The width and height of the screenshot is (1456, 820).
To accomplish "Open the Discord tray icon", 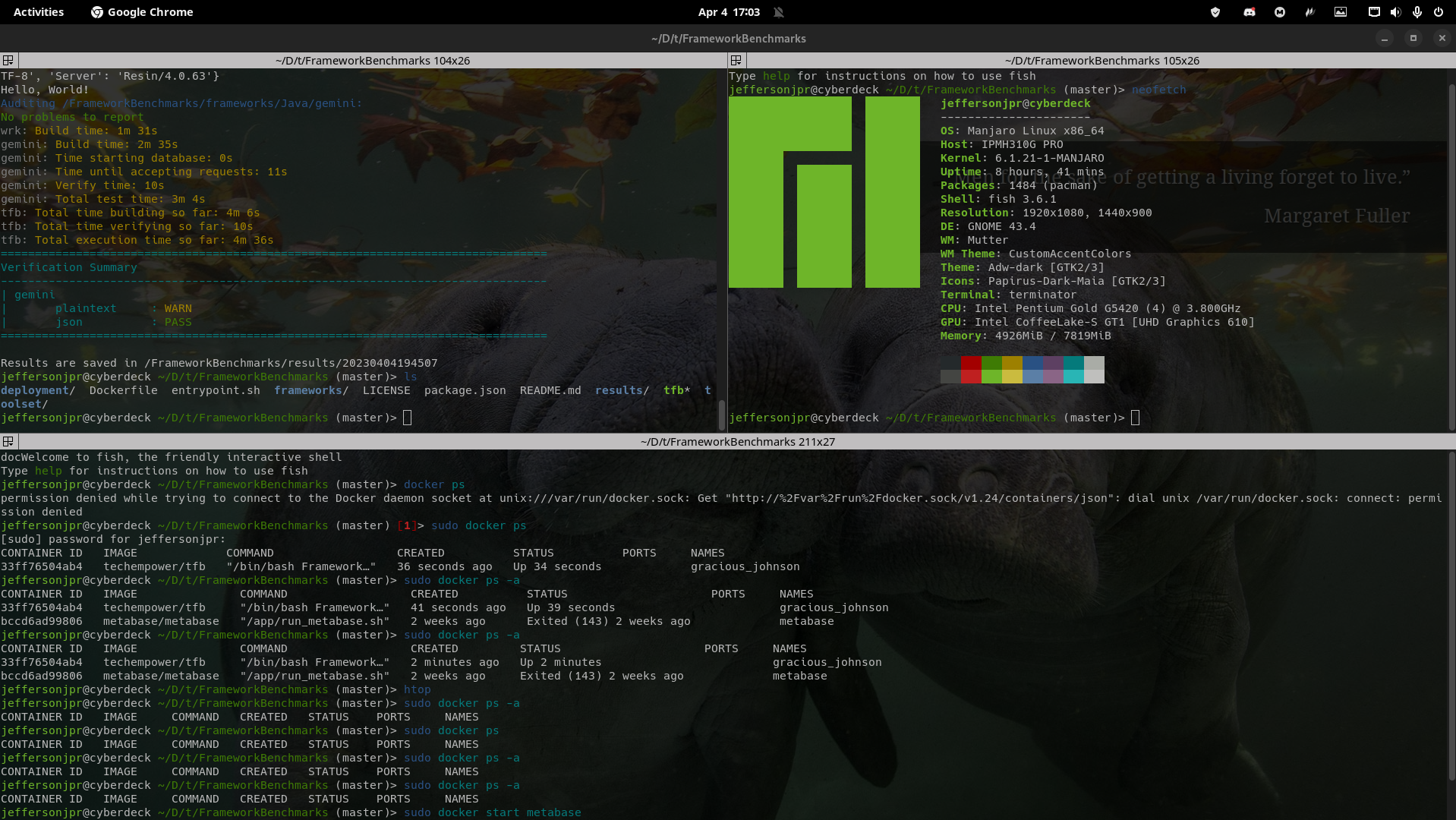I will pos(1249,12).
